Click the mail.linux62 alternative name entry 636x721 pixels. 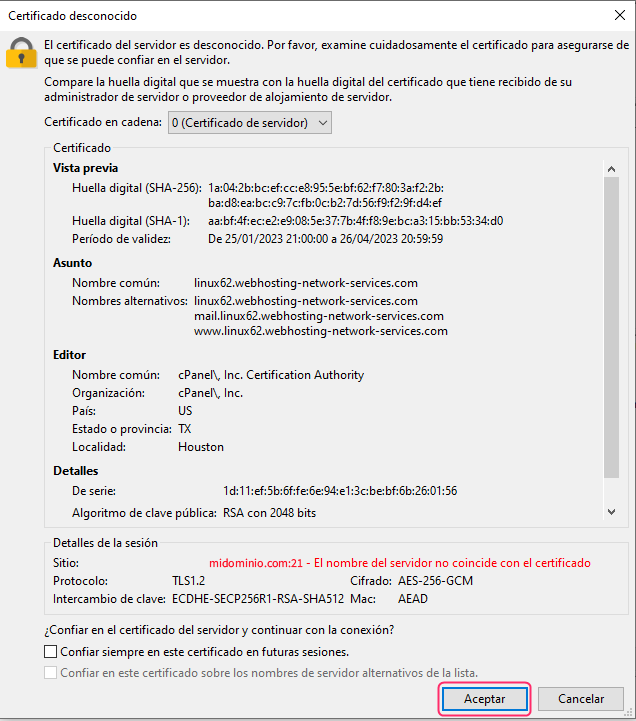click(319, 316)
